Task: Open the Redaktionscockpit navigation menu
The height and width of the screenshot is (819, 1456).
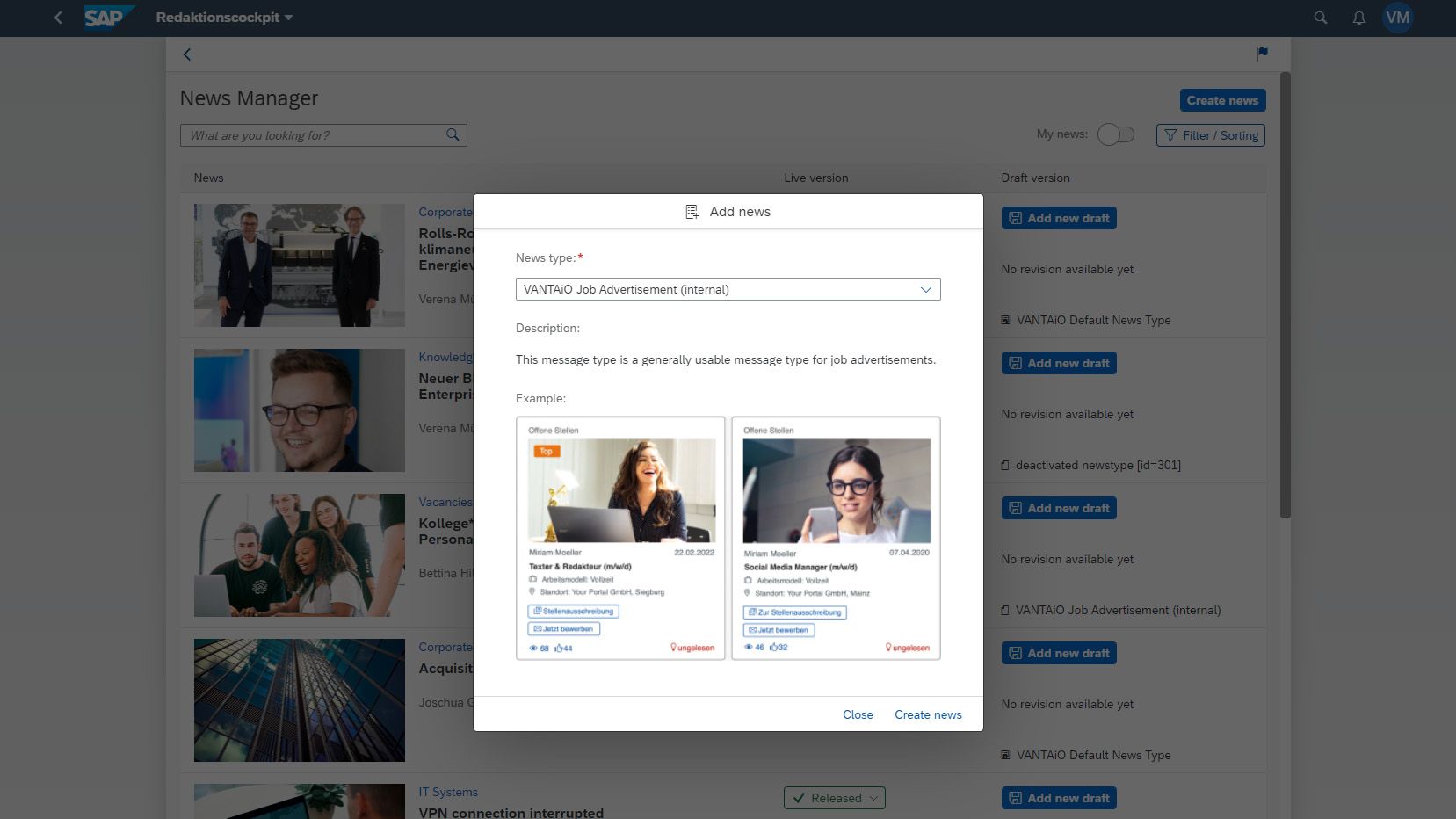Action: click(x=224, y=18)
